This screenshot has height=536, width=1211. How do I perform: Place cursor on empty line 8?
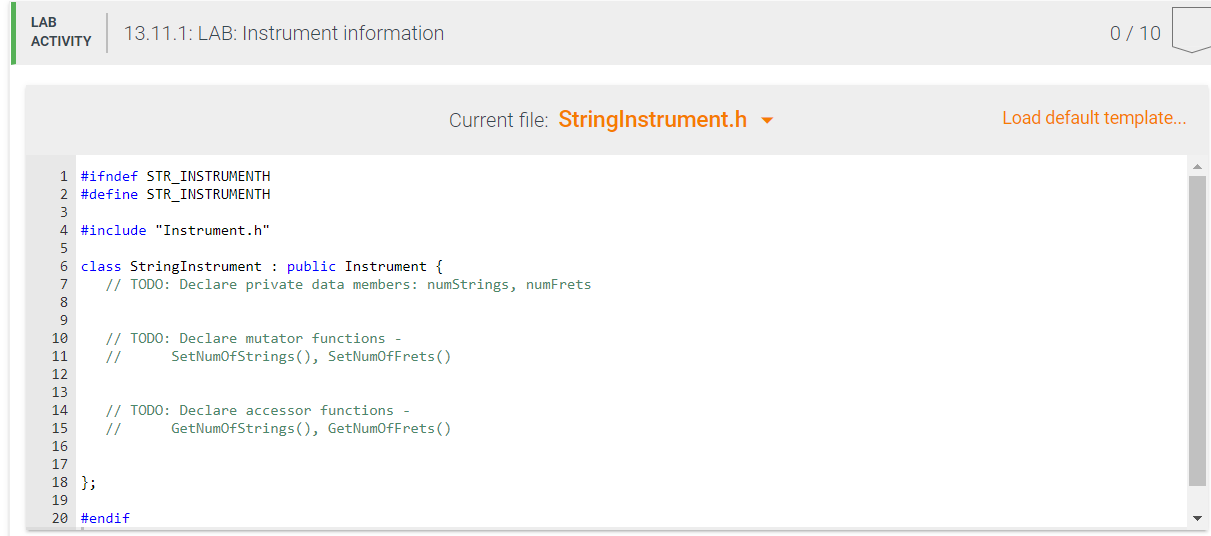pos(630,302)
